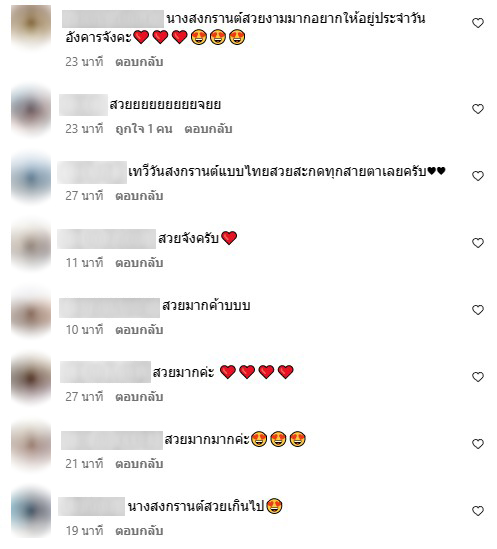Reply to the 19-minute-old นางสงกรานต์สวยเกินไป comment
Image resolution: width=497 pixels, height=549 pixels.
[139, 531]
